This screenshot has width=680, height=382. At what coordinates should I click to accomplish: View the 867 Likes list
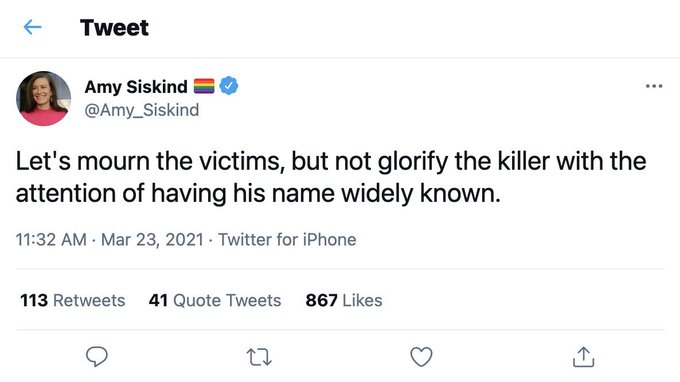click(344, 300)
